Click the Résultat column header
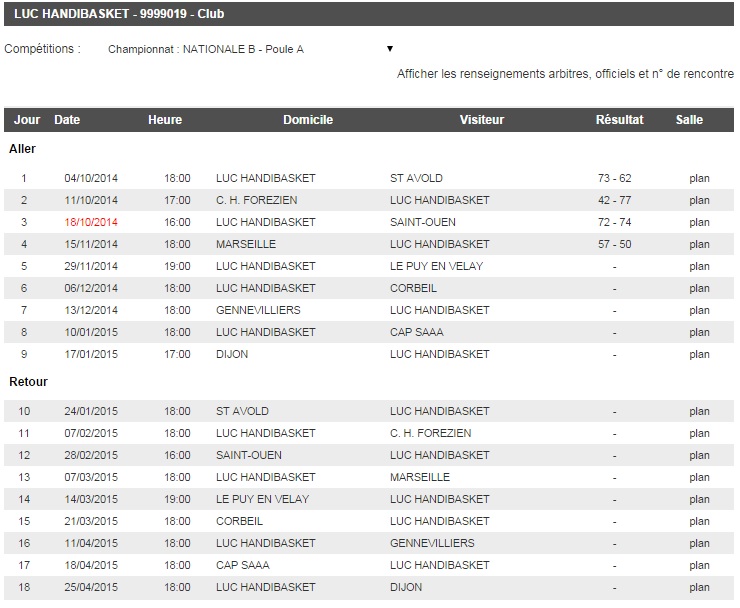Image resolution: width=740 pixels, height=608 pixels. click(619, 120)
